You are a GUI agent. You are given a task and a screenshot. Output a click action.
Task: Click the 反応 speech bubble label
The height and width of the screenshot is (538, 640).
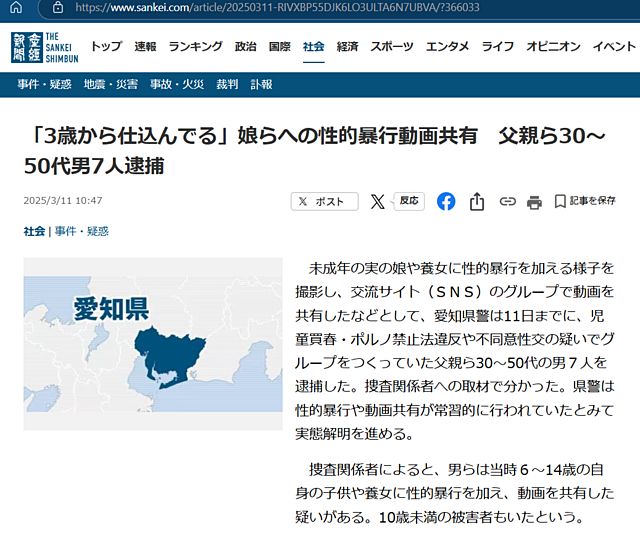pos(409,200)
